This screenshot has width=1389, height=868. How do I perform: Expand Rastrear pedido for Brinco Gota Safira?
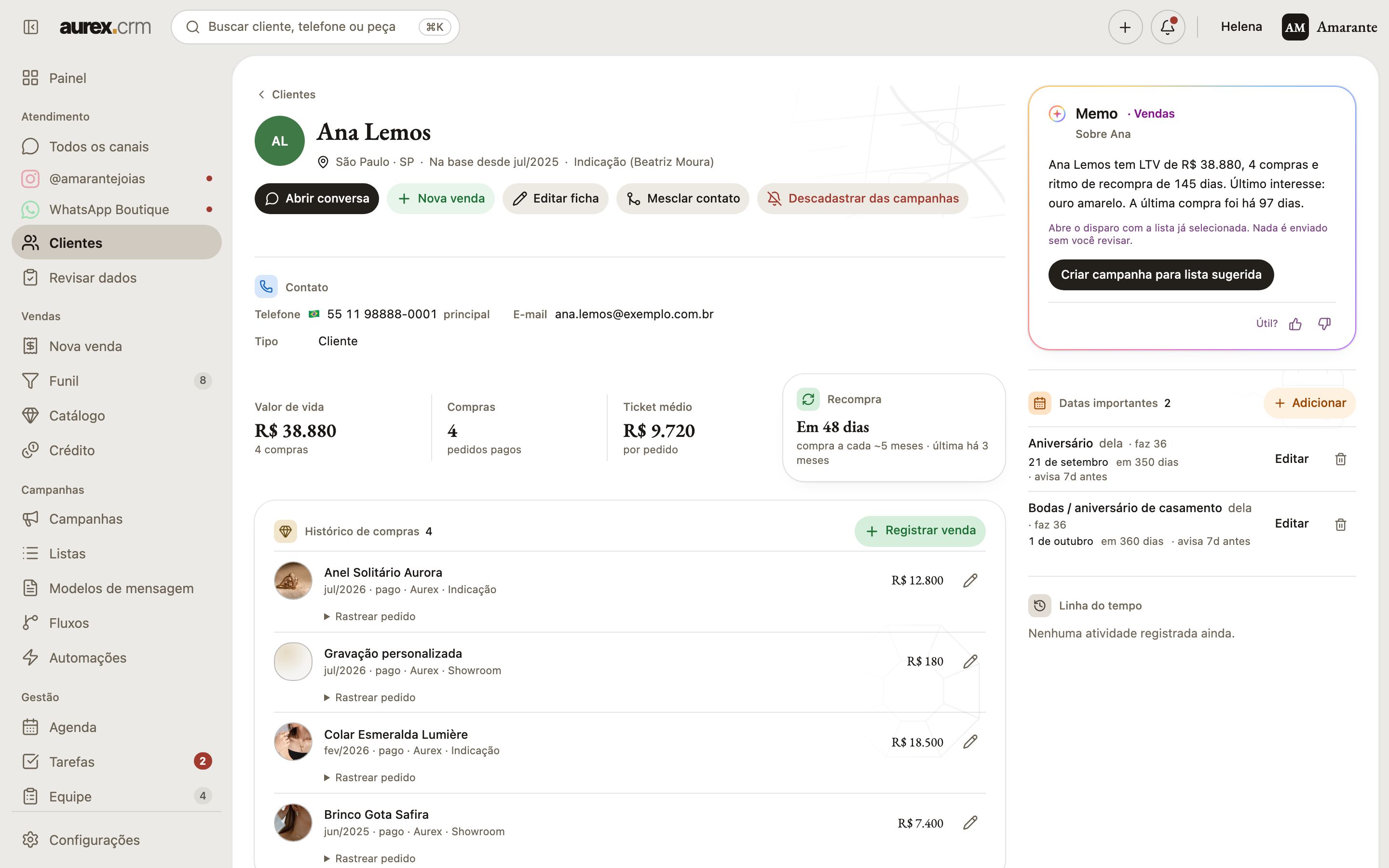(x=369, y=858)
